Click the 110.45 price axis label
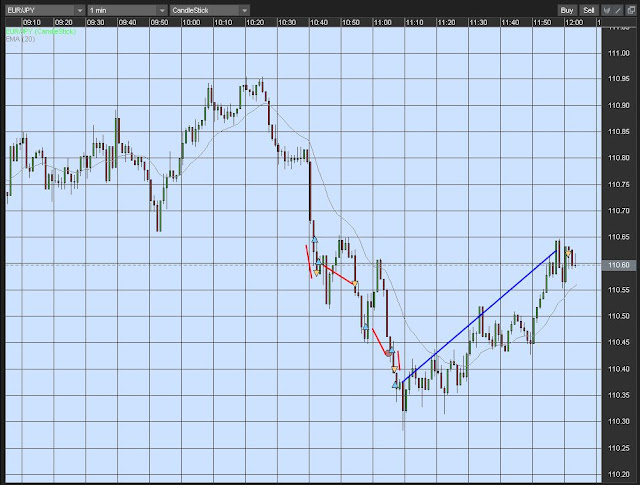The image size is (640, 485). [619, 342]
